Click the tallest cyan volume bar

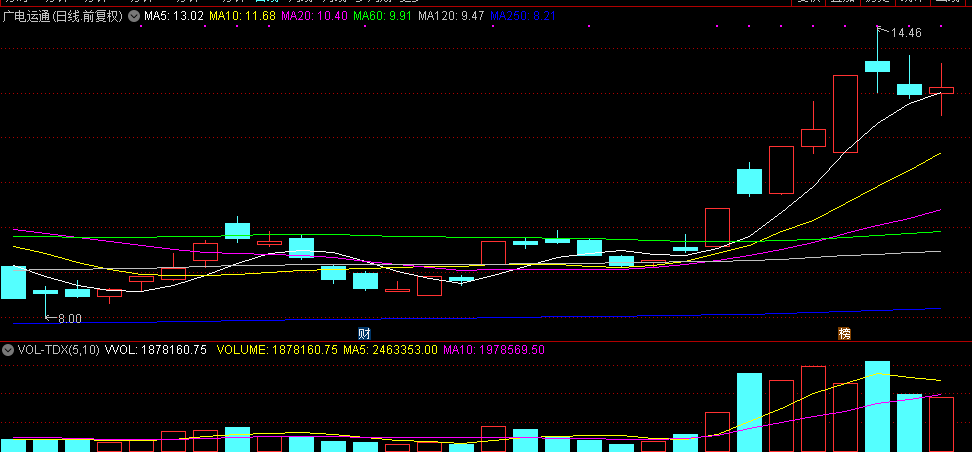click(x=877, y=406)
